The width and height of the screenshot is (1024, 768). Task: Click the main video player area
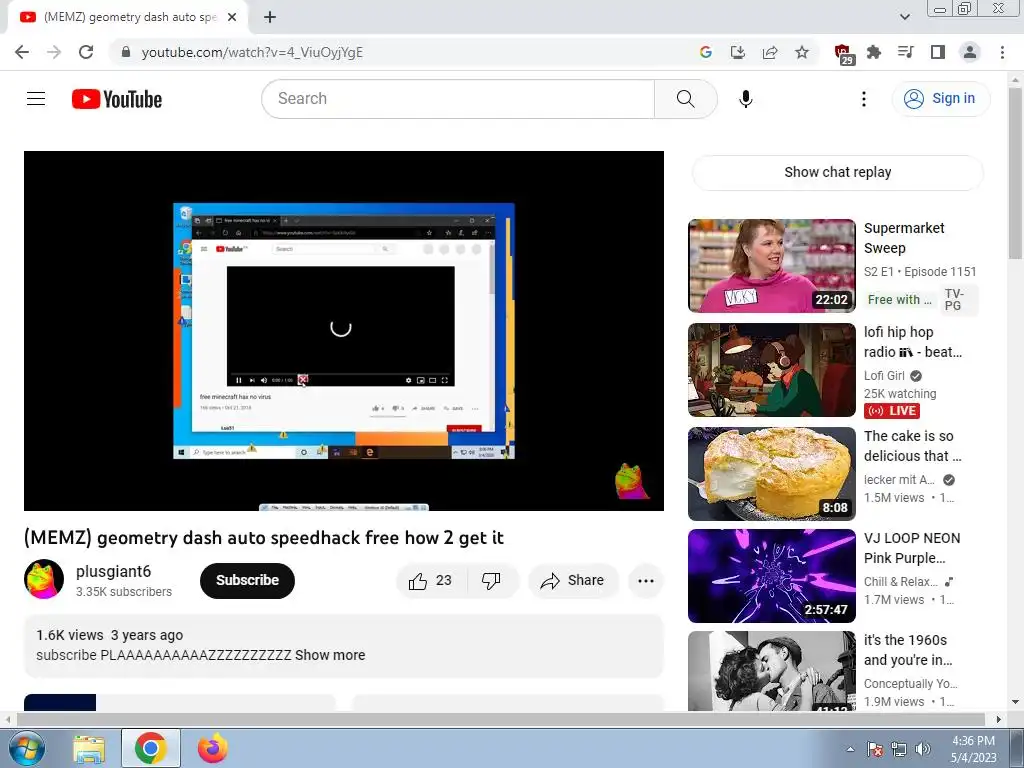pos(344,330)
